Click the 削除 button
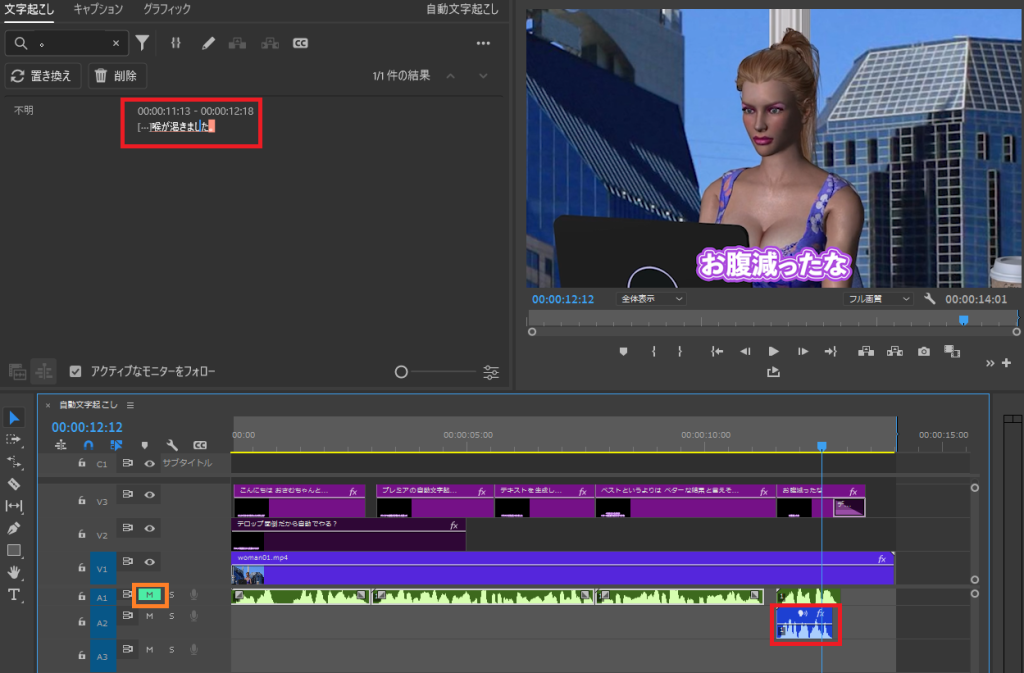The image size is (1024, 673). (x=117, y=76)
